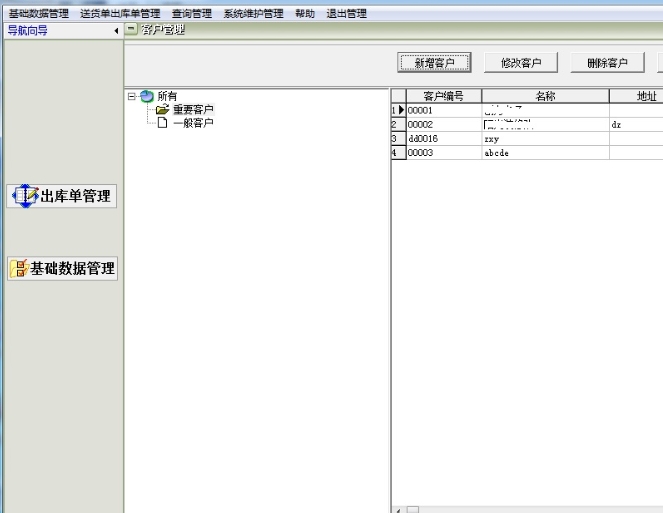Select the 所有 tree node label
Viewport: 663px width, 513px height.
point(167,96)
